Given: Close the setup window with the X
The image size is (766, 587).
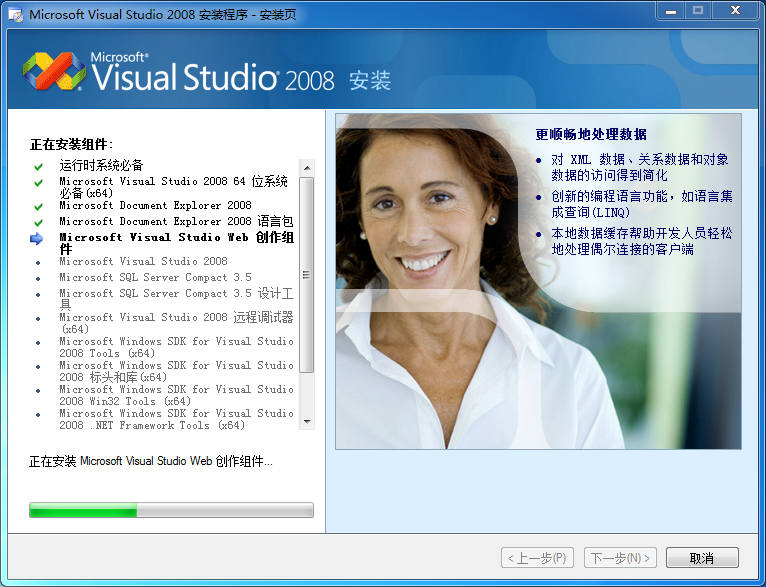Looking at the screenshot, I should coord(736,11).
